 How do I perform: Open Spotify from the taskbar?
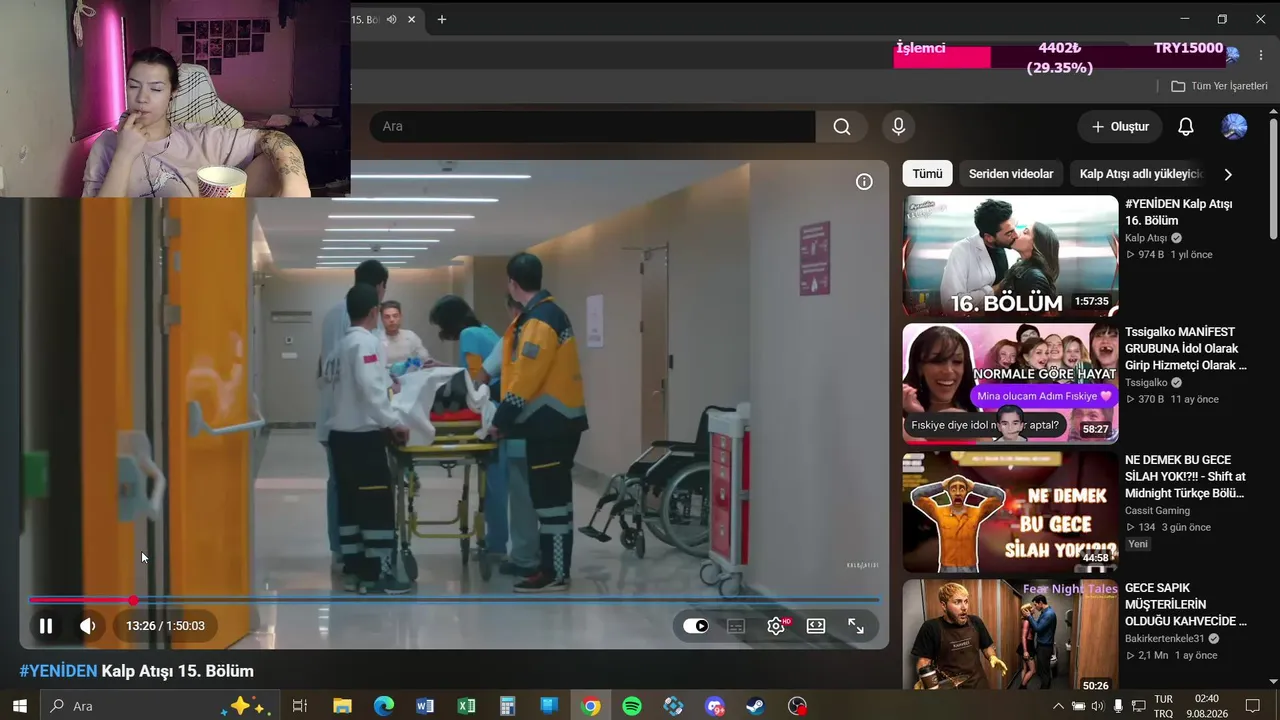[632, 706]
